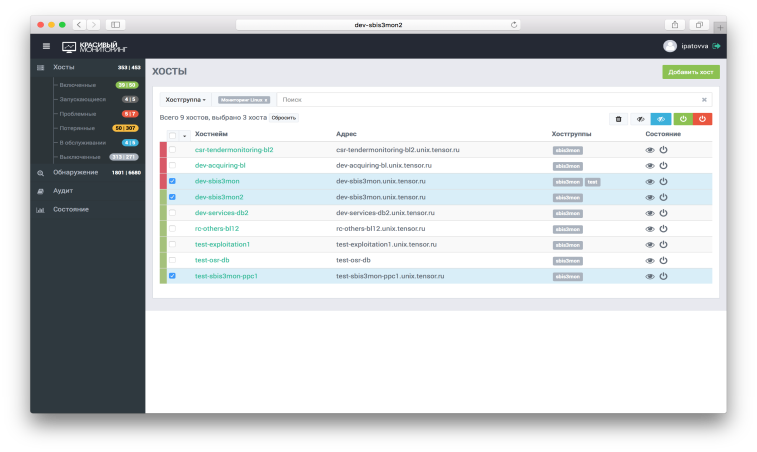This screenshot has width=757, height=452.
Task: Click the blue eye bulk action button
Action: coord(661,119)
